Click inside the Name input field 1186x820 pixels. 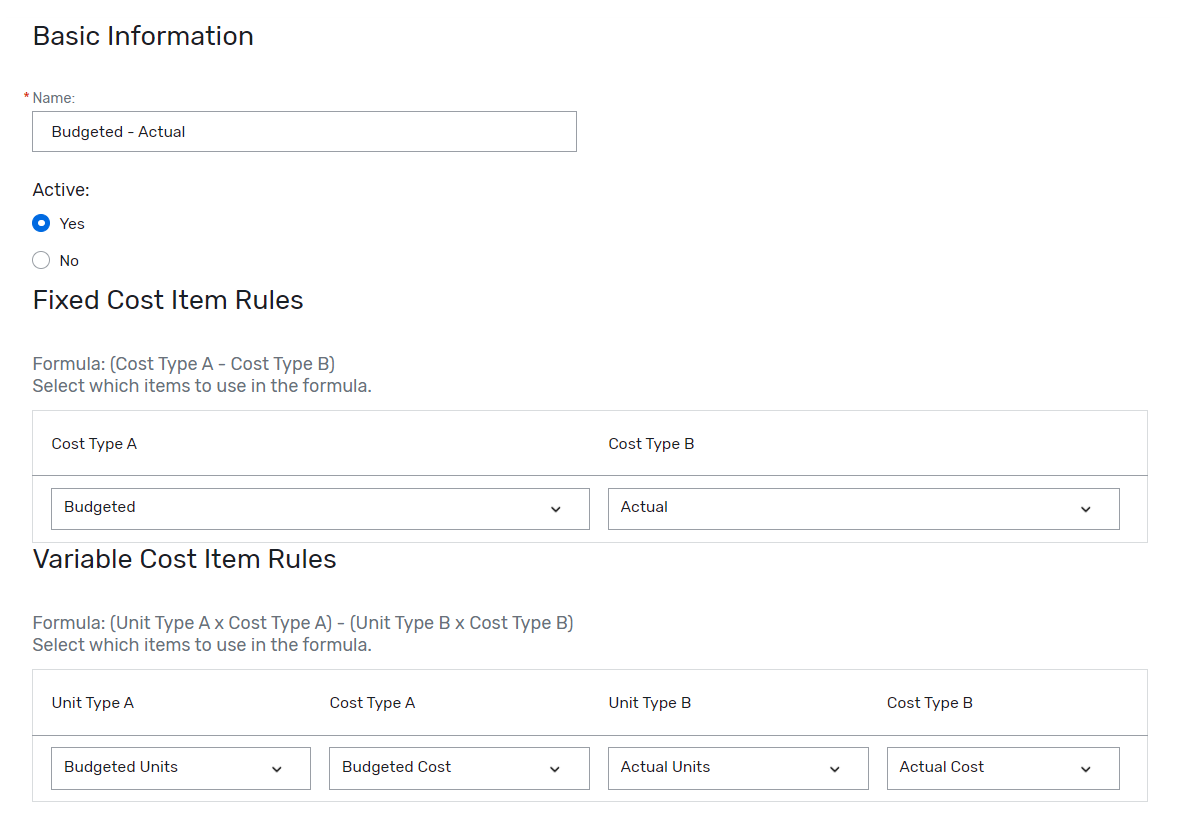click(304, 131)
